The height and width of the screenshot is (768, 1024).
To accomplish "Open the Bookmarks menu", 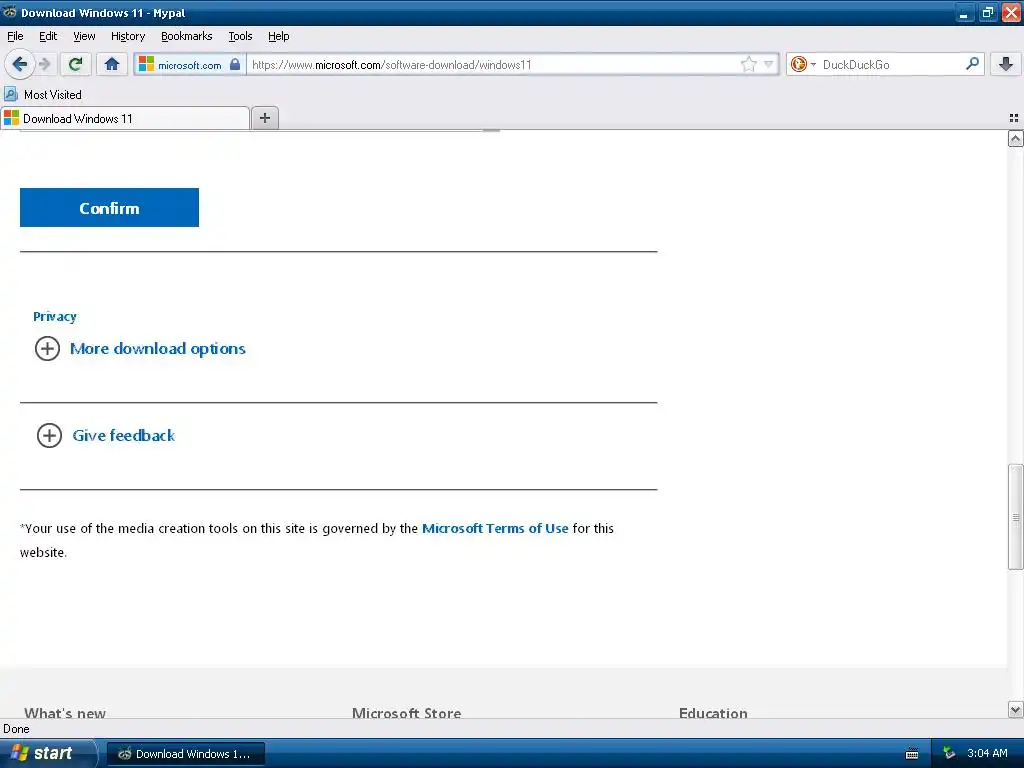I will (x=187, y=36).
